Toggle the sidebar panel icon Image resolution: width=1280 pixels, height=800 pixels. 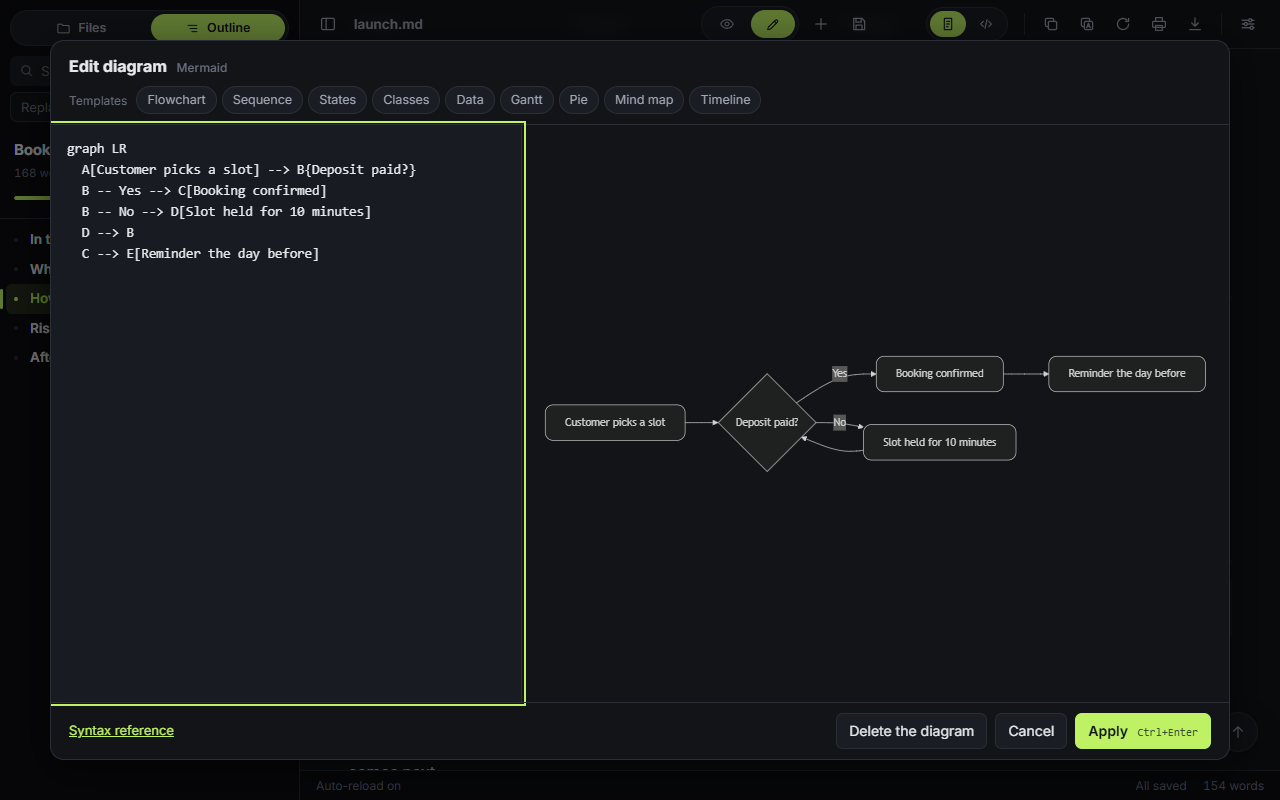pyautogui.click(x=328, y=24)
